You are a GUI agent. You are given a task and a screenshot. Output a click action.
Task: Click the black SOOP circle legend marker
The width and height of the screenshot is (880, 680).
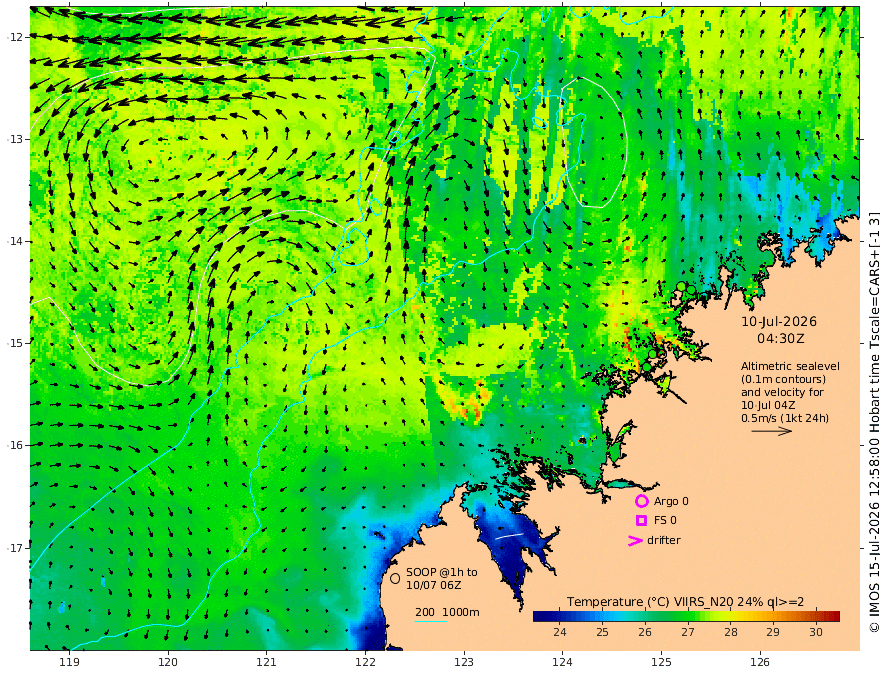click(395, 578)
